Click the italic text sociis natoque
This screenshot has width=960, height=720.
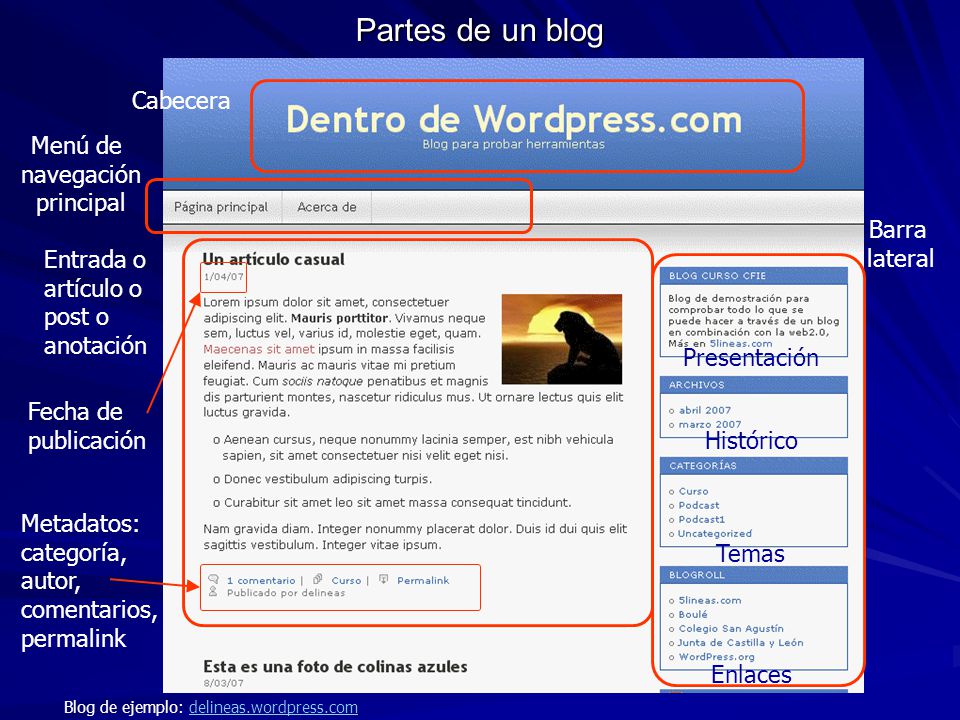click(323, 381)
